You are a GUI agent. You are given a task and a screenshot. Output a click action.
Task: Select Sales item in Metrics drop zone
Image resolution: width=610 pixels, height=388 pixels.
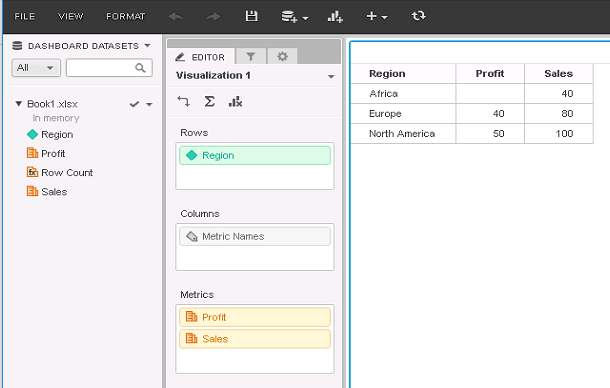click(x=255, y=339)
